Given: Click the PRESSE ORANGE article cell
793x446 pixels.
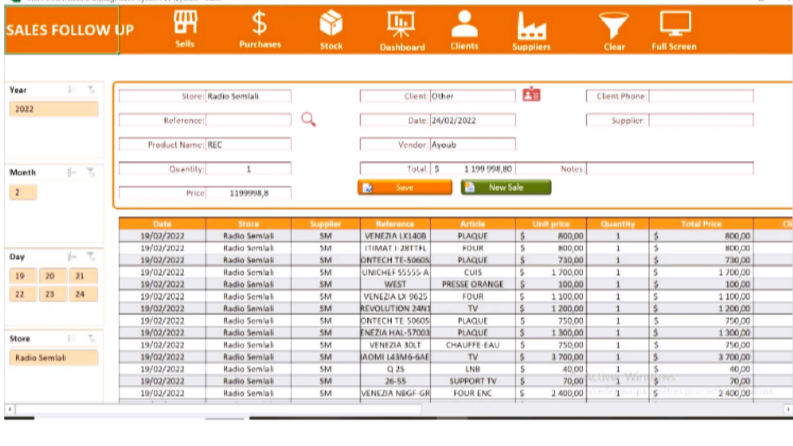Looking at the screenshot, I should point(472,284).
